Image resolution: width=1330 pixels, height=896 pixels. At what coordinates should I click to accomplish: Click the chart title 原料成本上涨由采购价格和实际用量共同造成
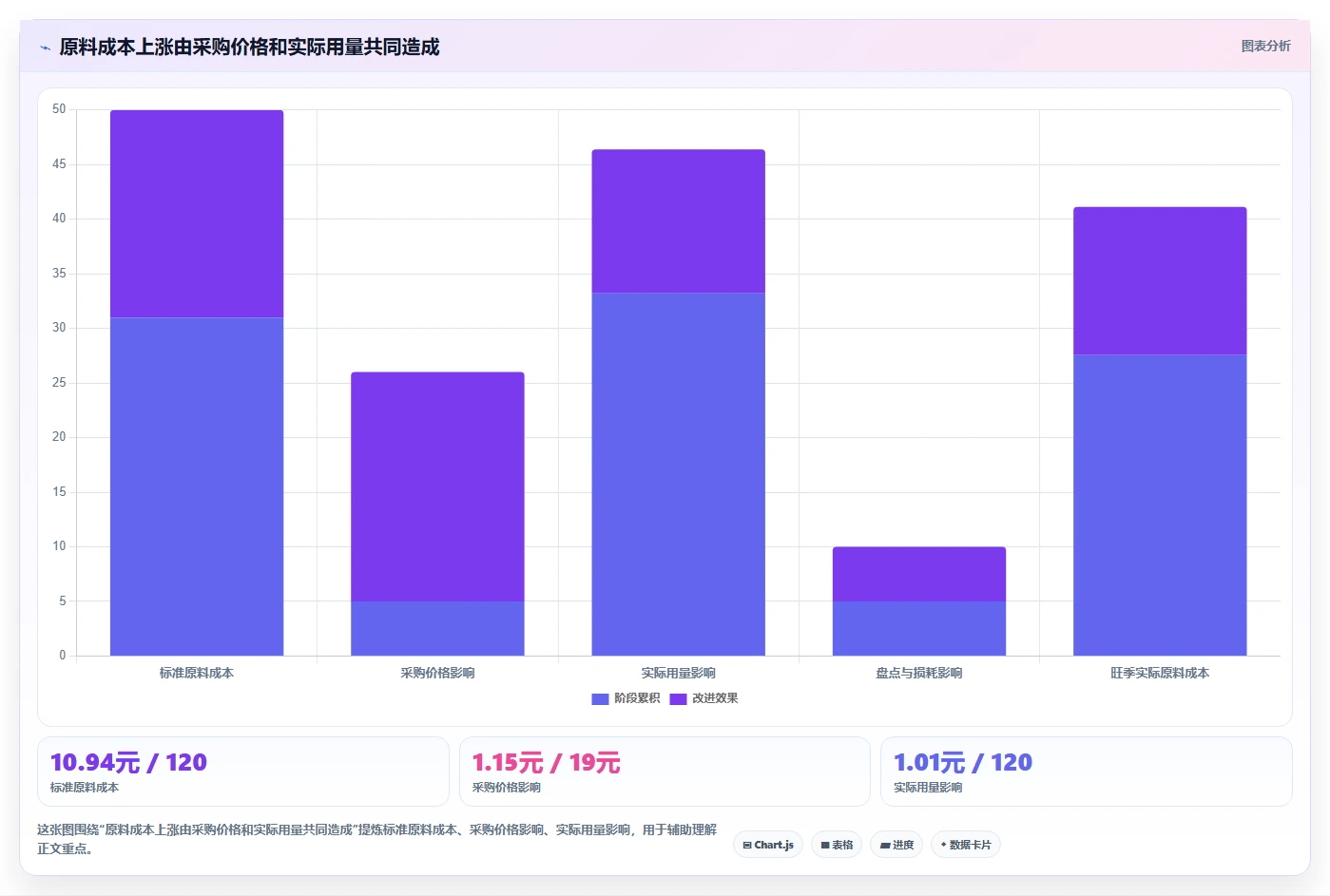pos(249,48)
